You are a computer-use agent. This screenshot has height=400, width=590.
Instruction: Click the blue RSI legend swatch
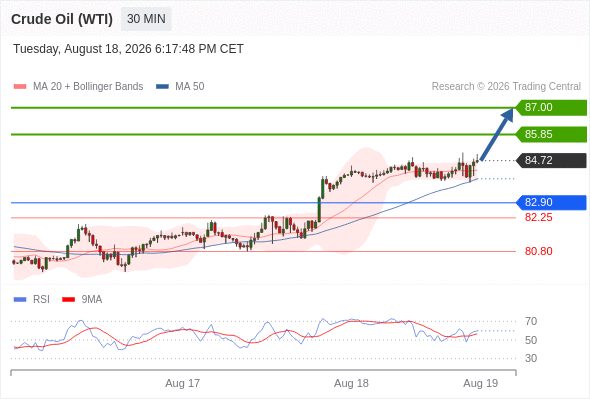(x=20, y=300)
